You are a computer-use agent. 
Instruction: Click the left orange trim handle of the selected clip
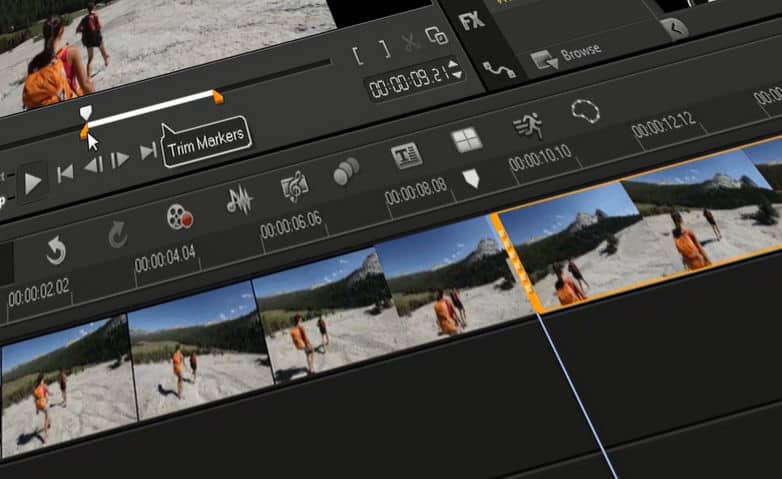click(517, 262)
